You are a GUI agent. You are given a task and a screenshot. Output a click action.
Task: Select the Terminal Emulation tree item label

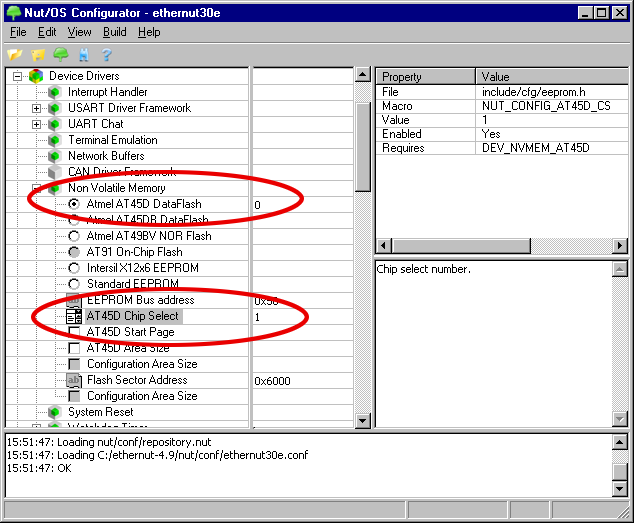[112, 140]
